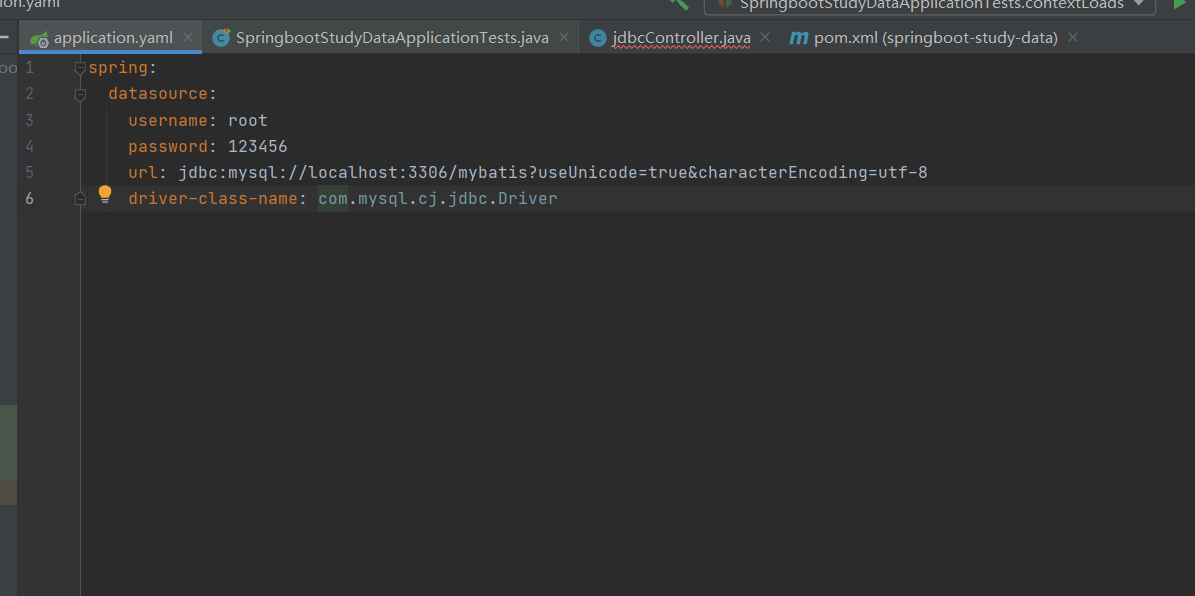Click the green Build hammer icon

(678, 4)
